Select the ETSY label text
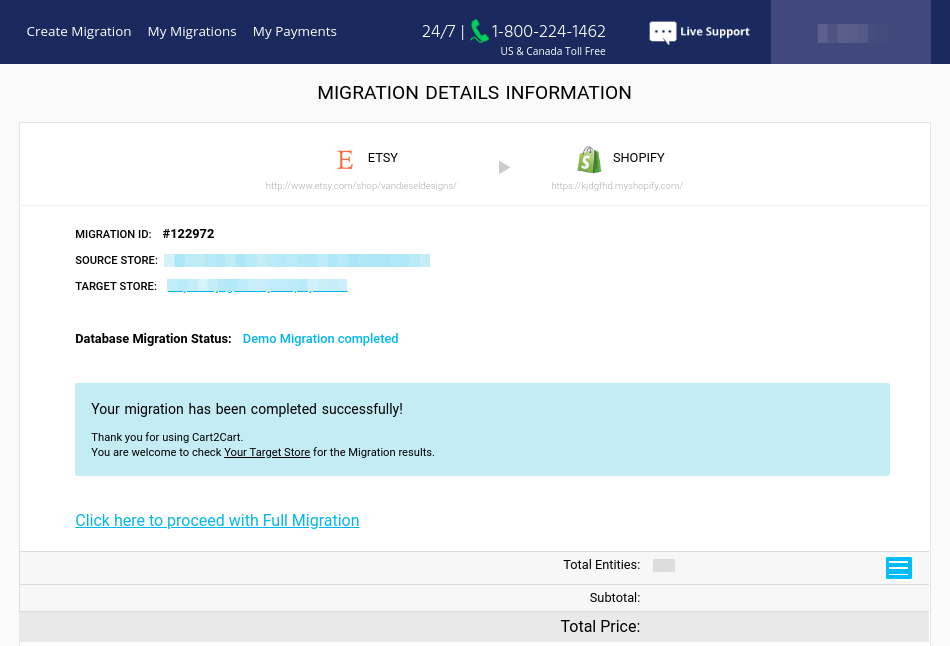The height and width of the screenshot is (646, 950). point(383,158)
